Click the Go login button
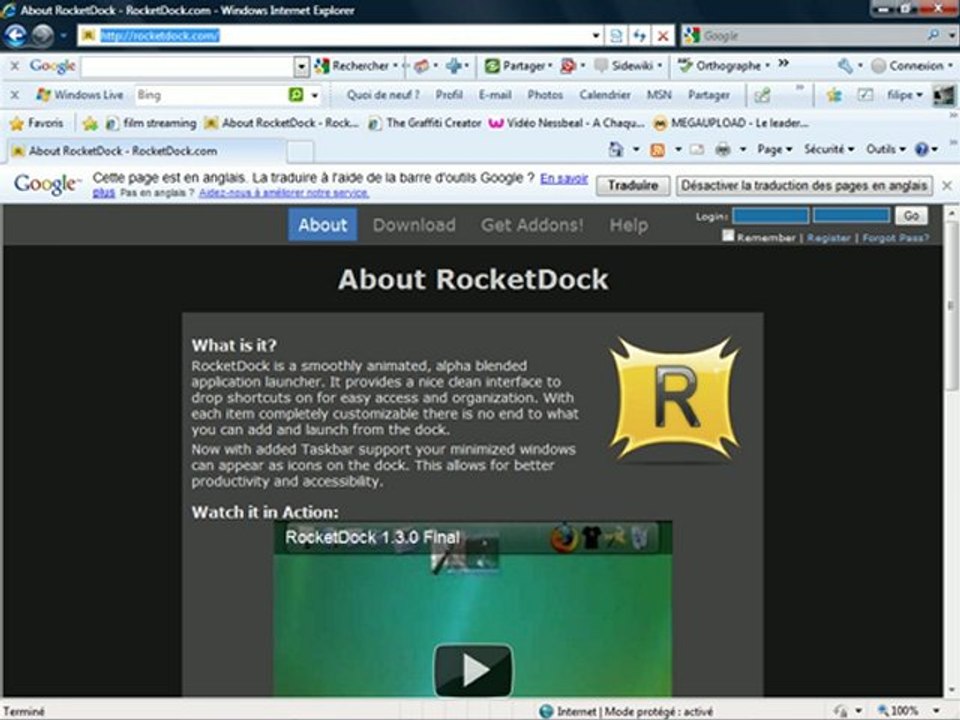This screenshot has width=960, height=720. (x=911, y=216)
